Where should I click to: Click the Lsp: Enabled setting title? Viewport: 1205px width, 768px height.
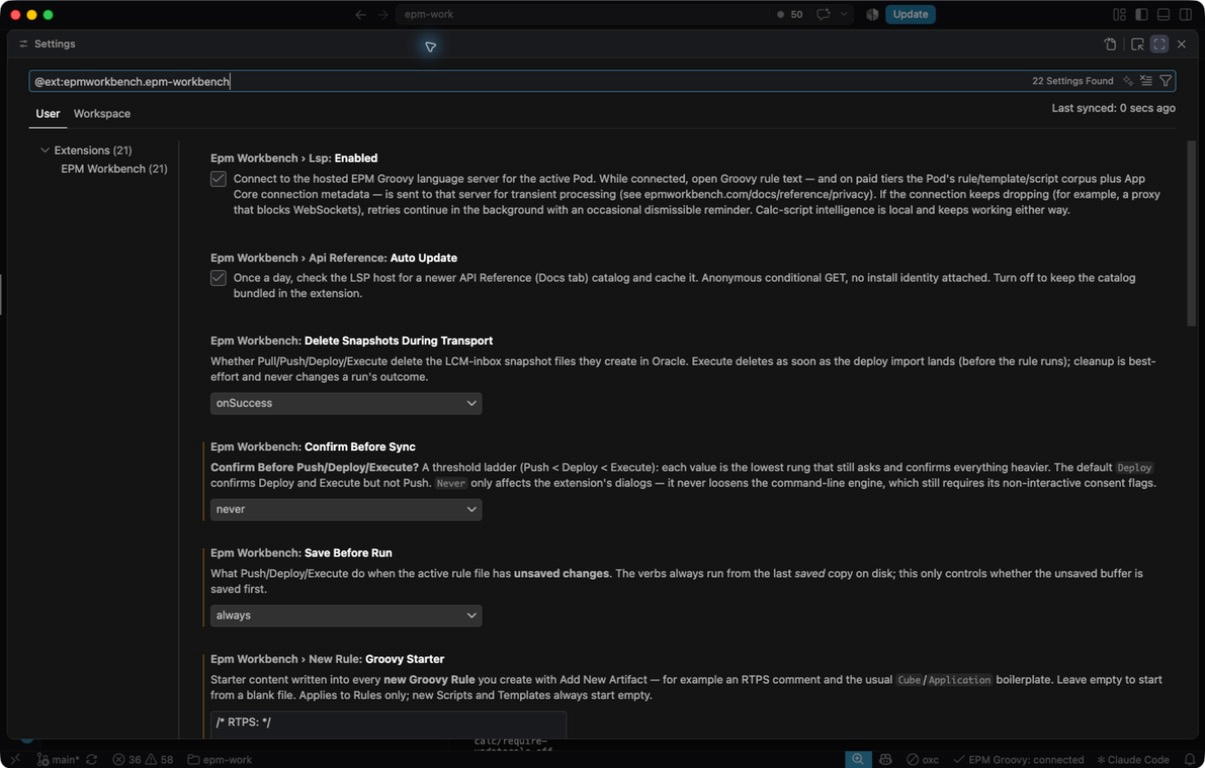294,158
